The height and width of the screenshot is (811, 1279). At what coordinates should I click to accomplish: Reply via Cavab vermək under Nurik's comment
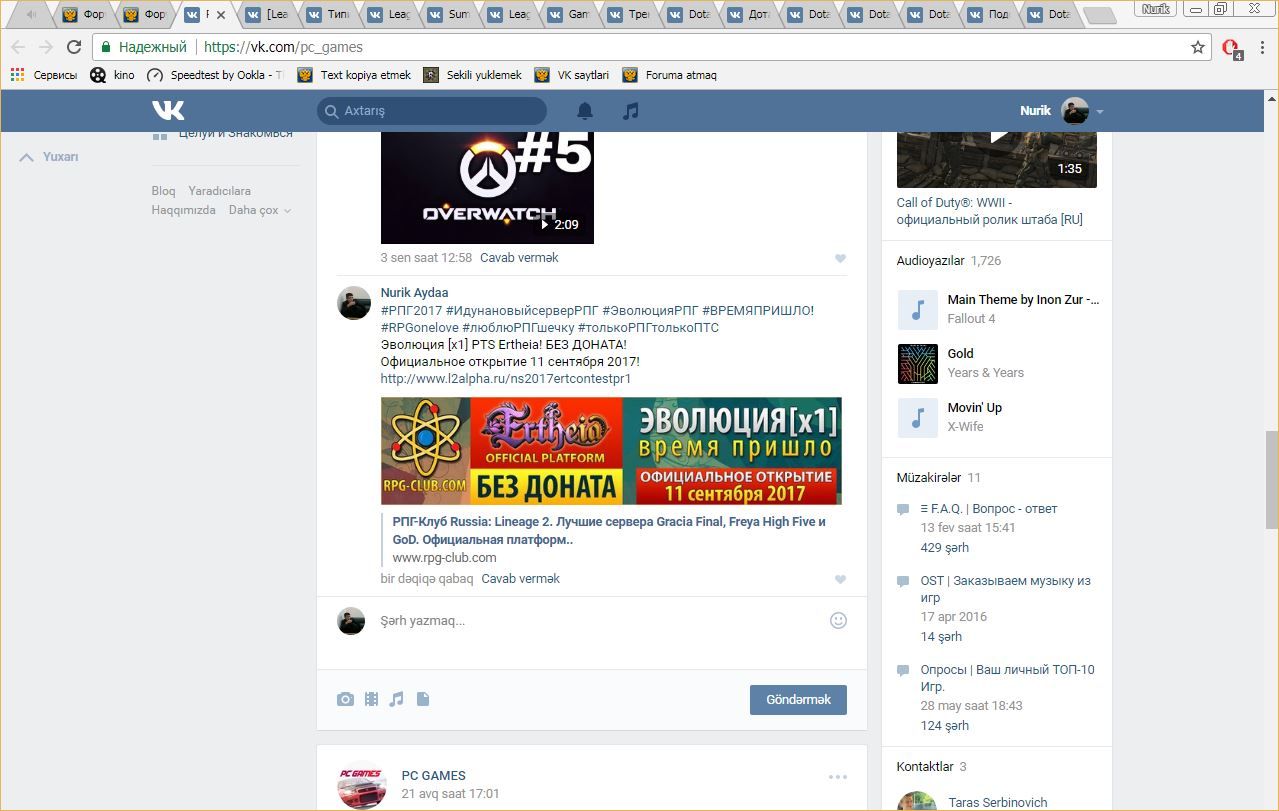tap(520, 579)
